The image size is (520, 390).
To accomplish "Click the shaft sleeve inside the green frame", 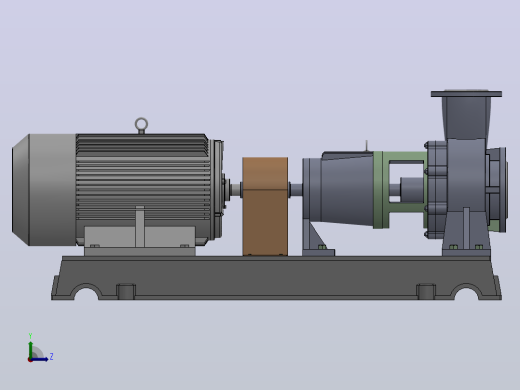I will click(412, 190).
